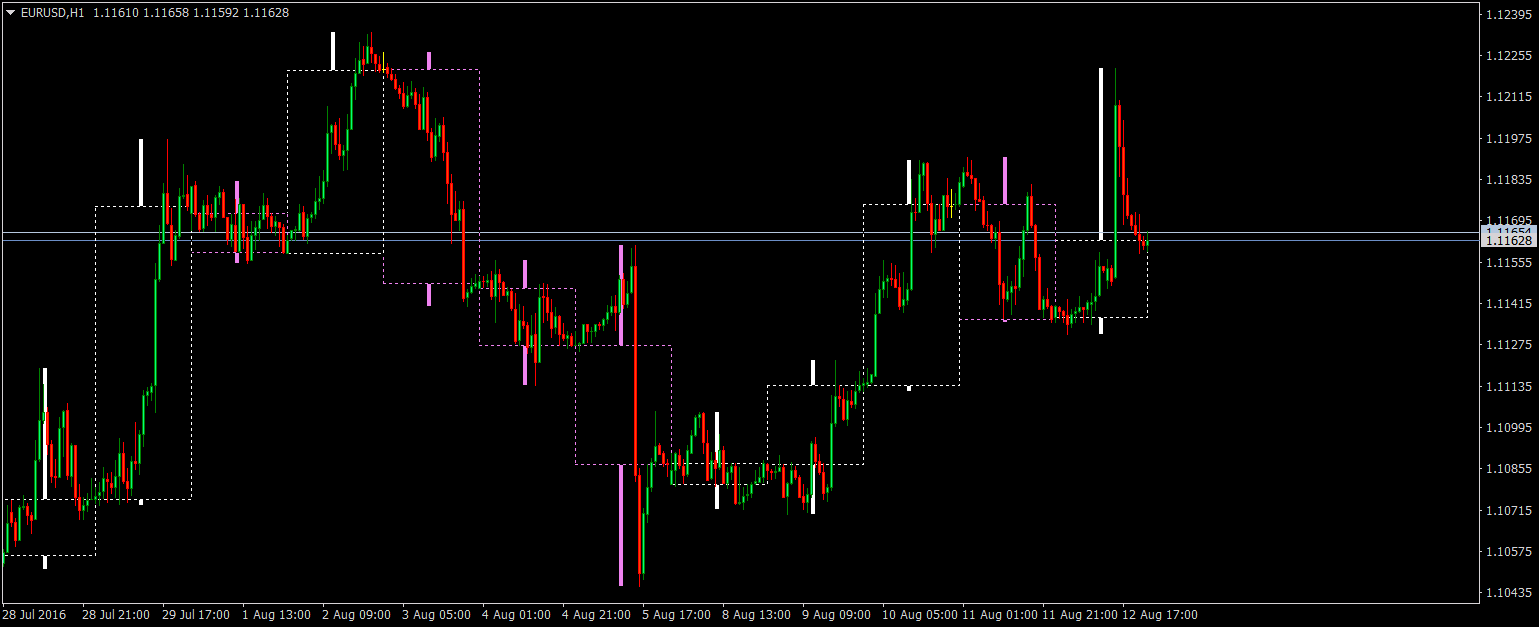Click time axis label 9 Aug 09:00
Viewport: 1539px width, 627px height.
point(836,615)
